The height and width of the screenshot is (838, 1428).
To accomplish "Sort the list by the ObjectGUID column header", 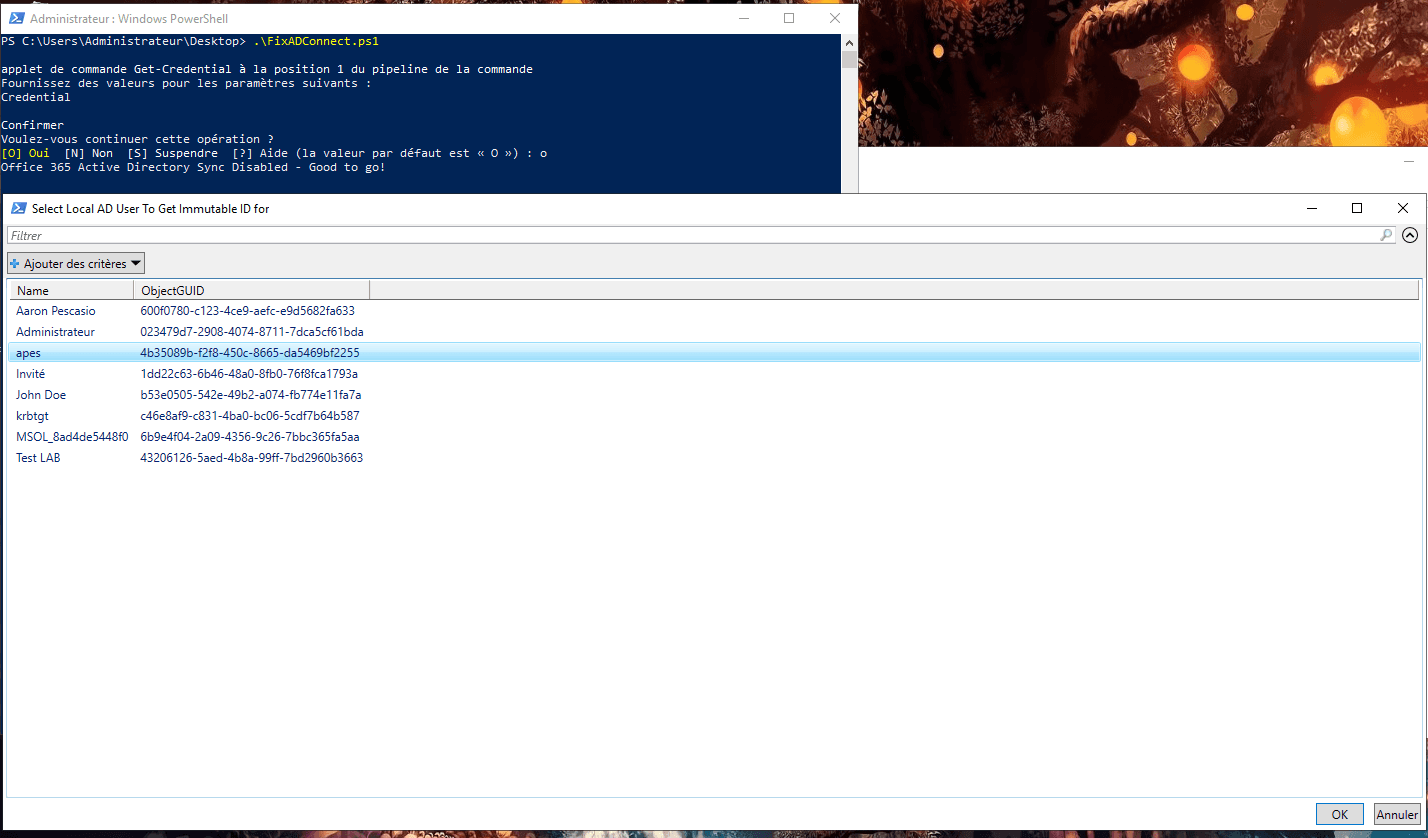I will tap(250, 291).
